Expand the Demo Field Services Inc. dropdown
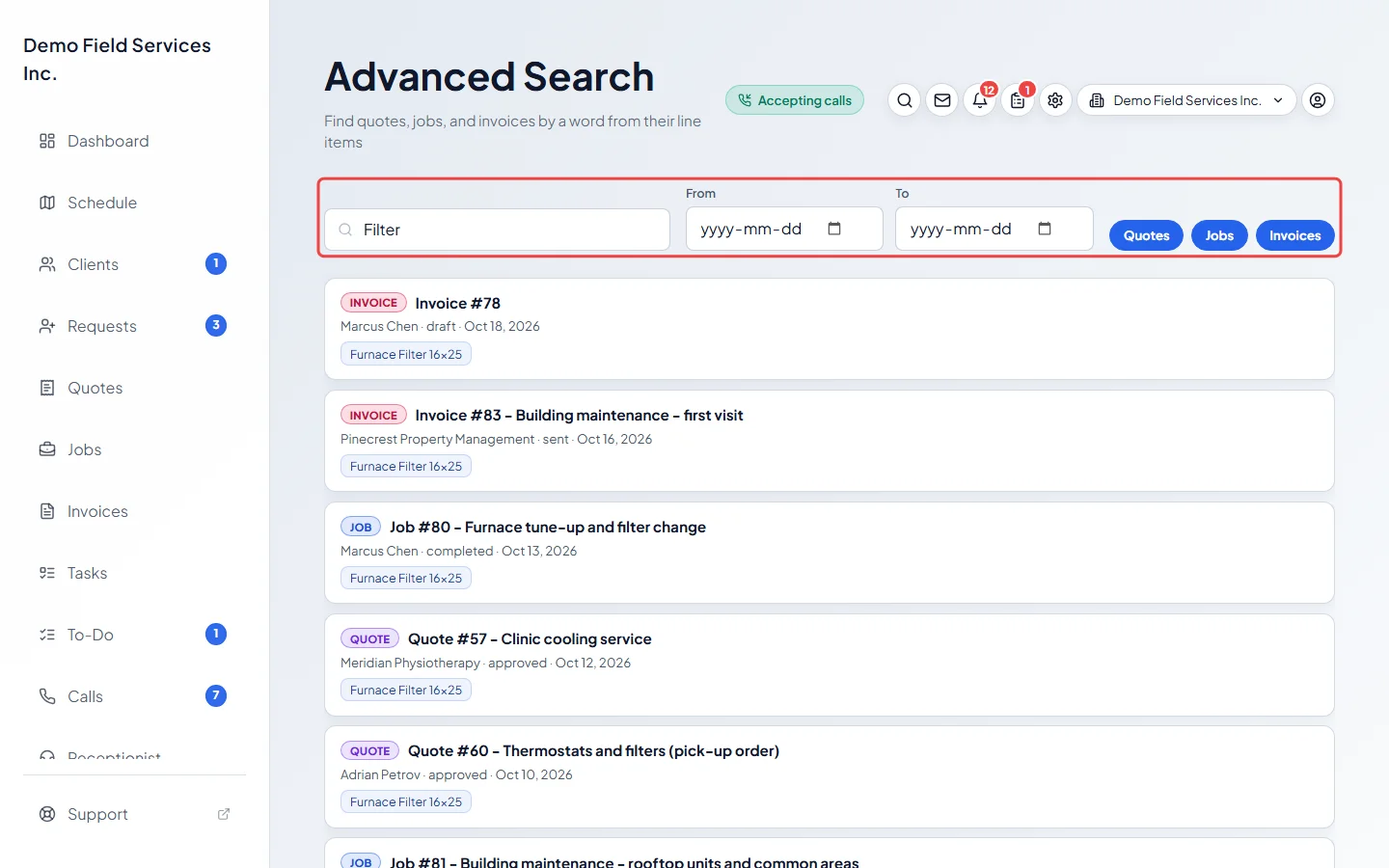Screen dimensions: 1389x868 point(1186,100)
